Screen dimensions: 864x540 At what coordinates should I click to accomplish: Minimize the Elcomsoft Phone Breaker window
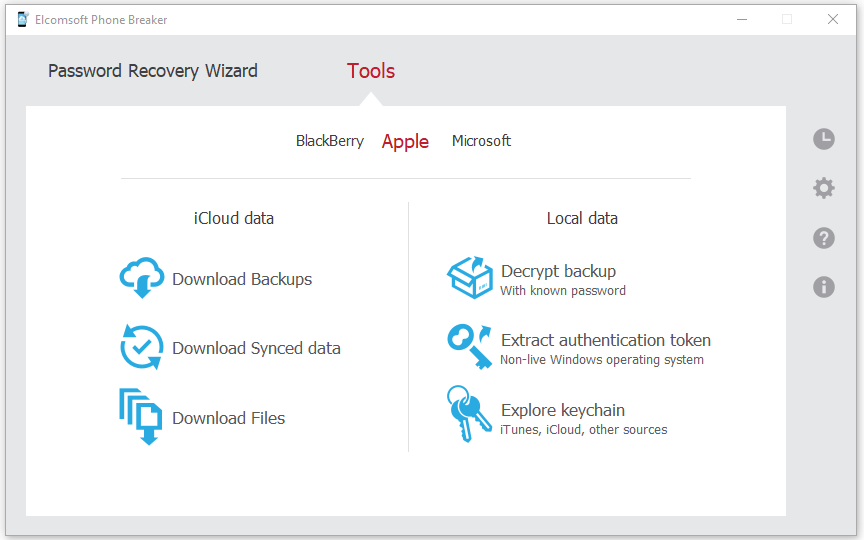click(742, 19)
